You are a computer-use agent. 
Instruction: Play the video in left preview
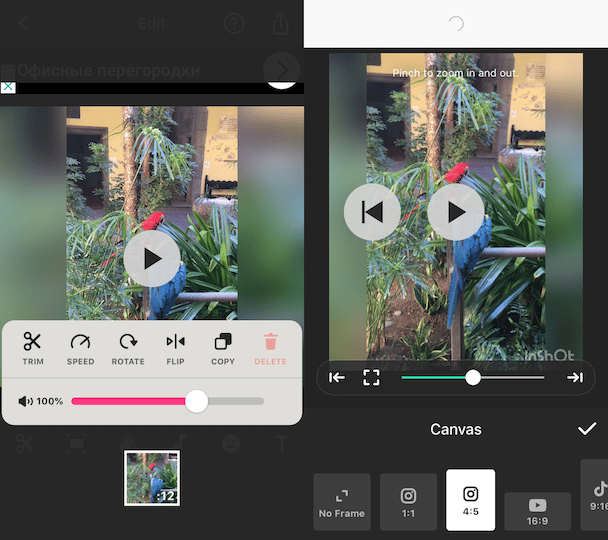[152, 259]
